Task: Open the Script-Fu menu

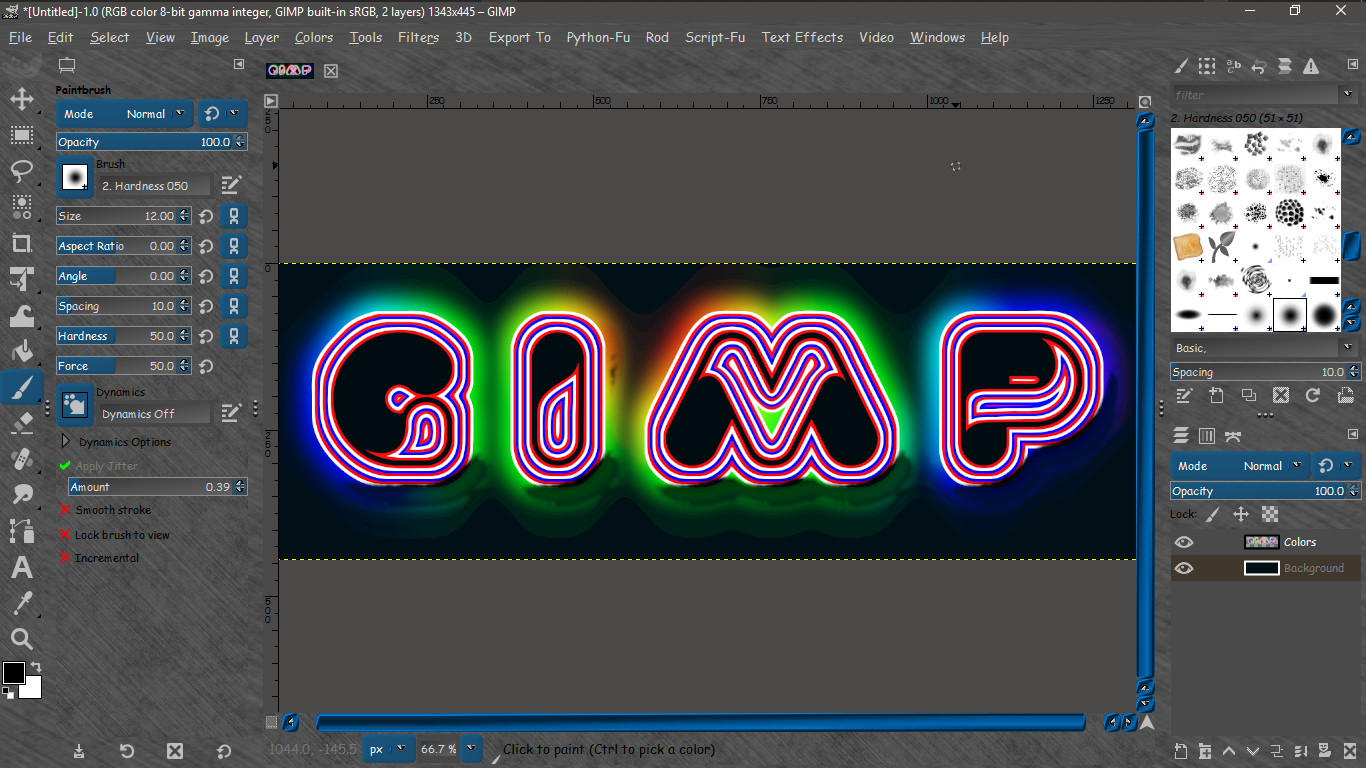Action: coord(715,37)
